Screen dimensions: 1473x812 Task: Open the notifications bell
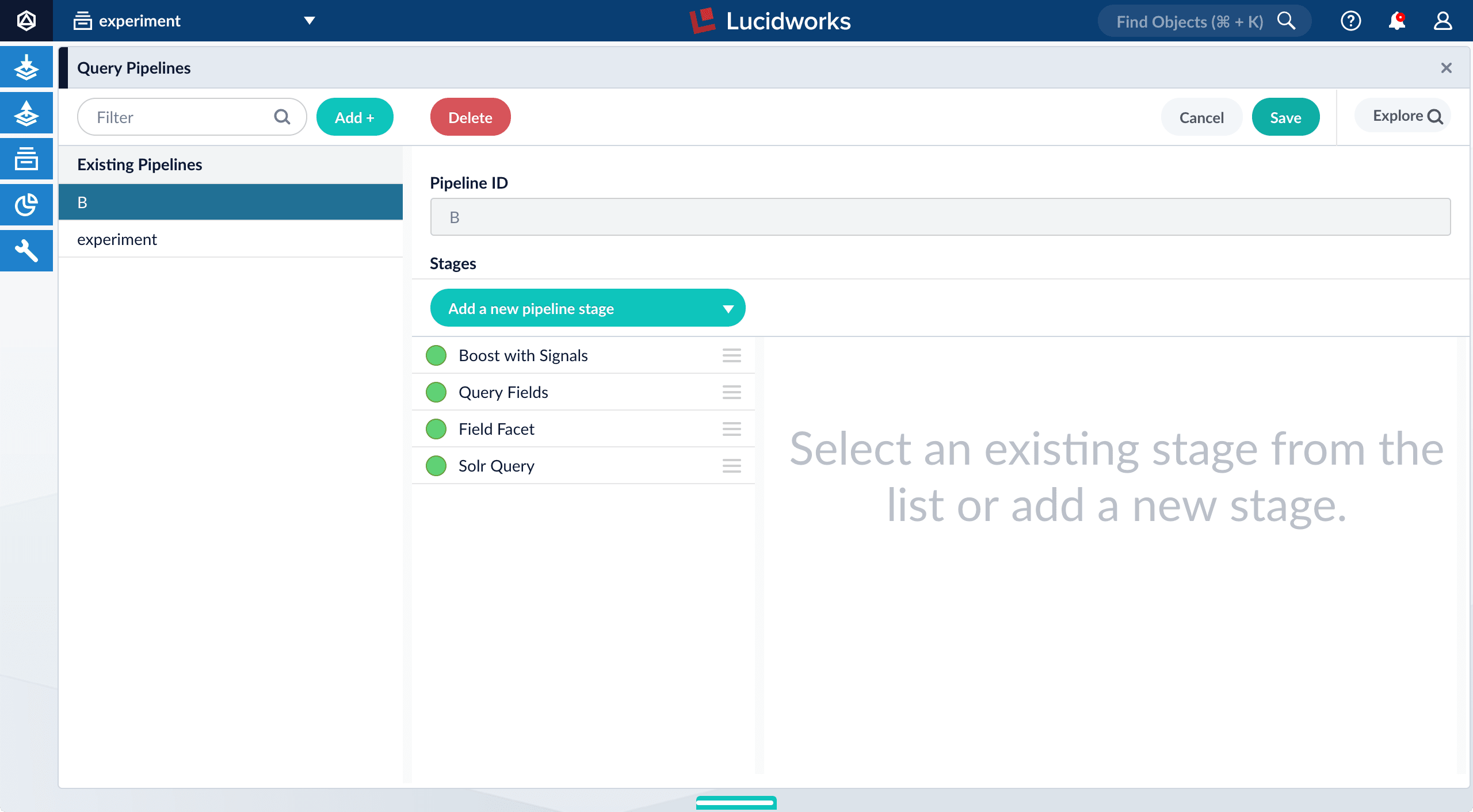(1396, 21)
